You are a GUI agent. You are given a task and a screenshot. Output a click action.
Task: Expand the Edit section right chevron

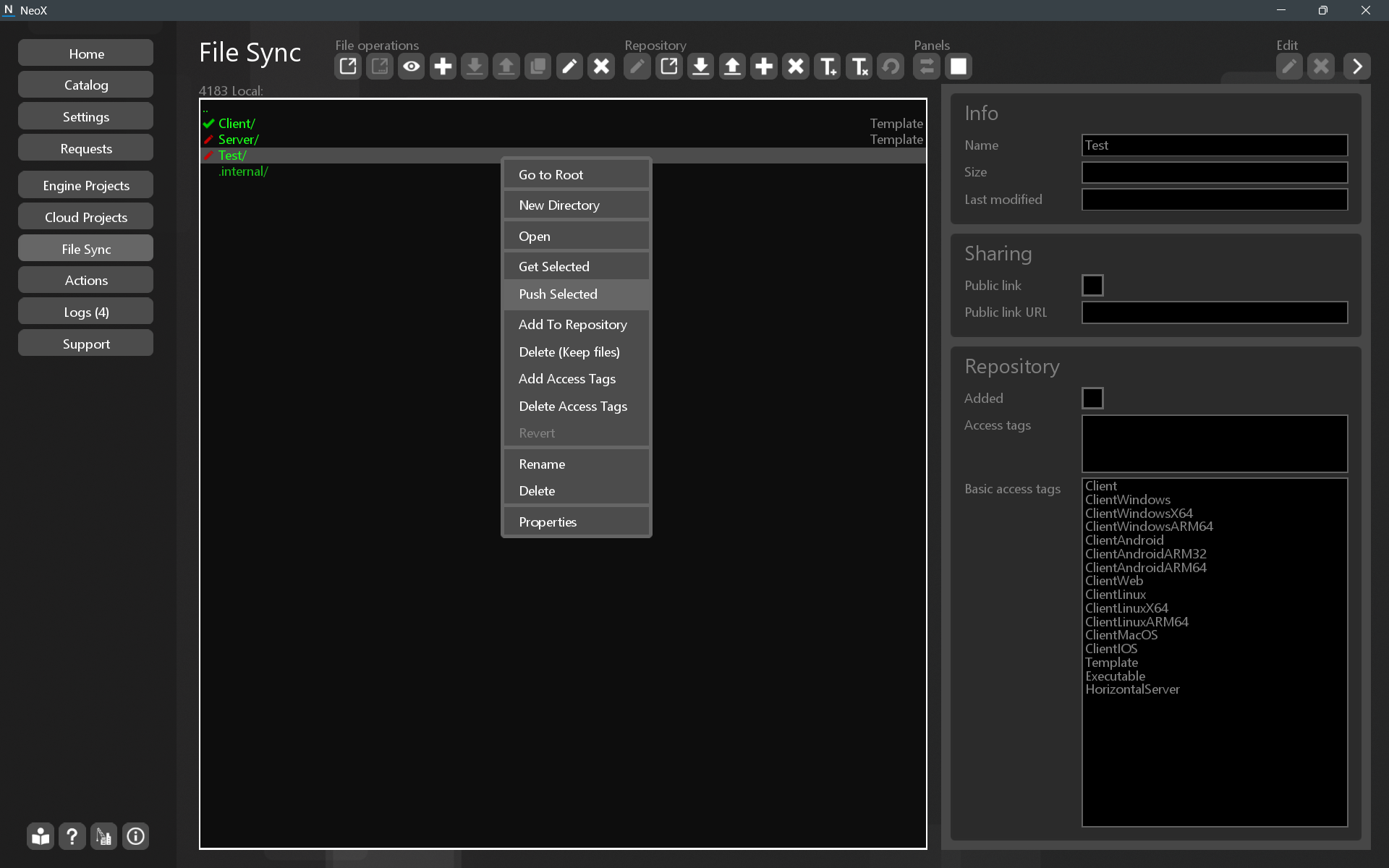(1356, 67)
